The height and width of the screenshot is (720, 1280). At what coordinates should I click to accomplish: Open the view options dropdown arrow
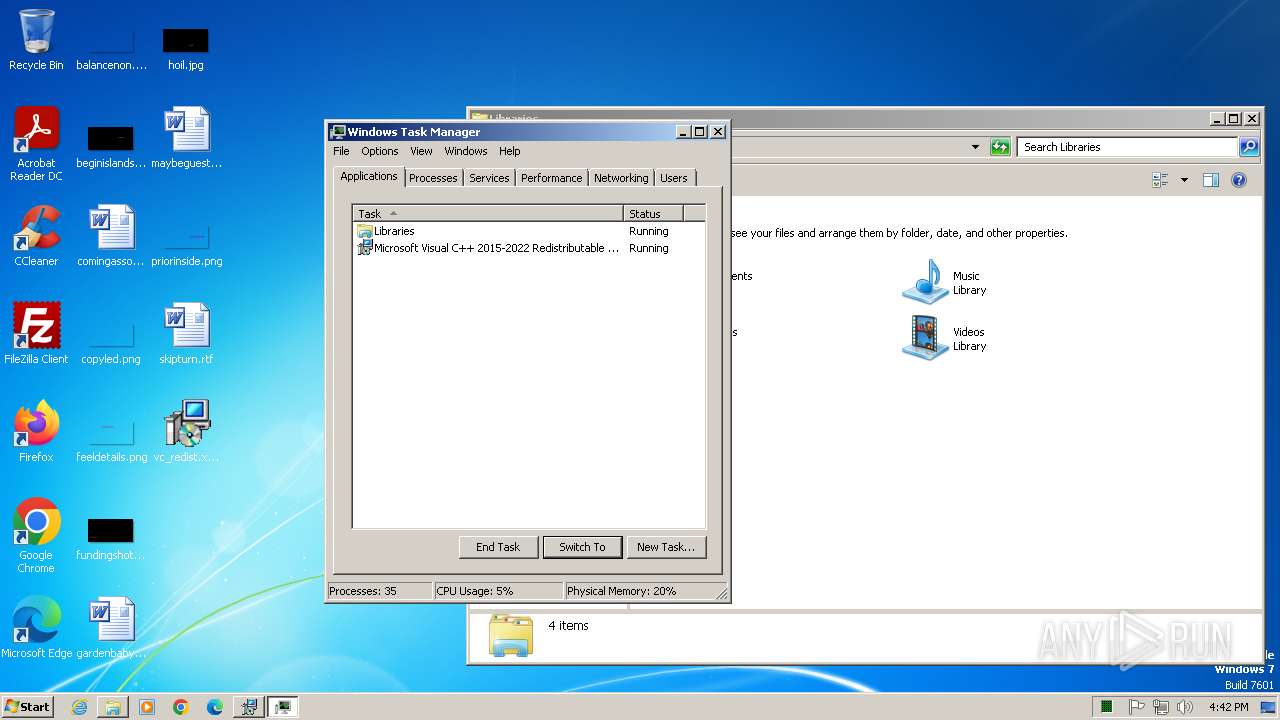pyautogui.click(x=1184, y=180)
